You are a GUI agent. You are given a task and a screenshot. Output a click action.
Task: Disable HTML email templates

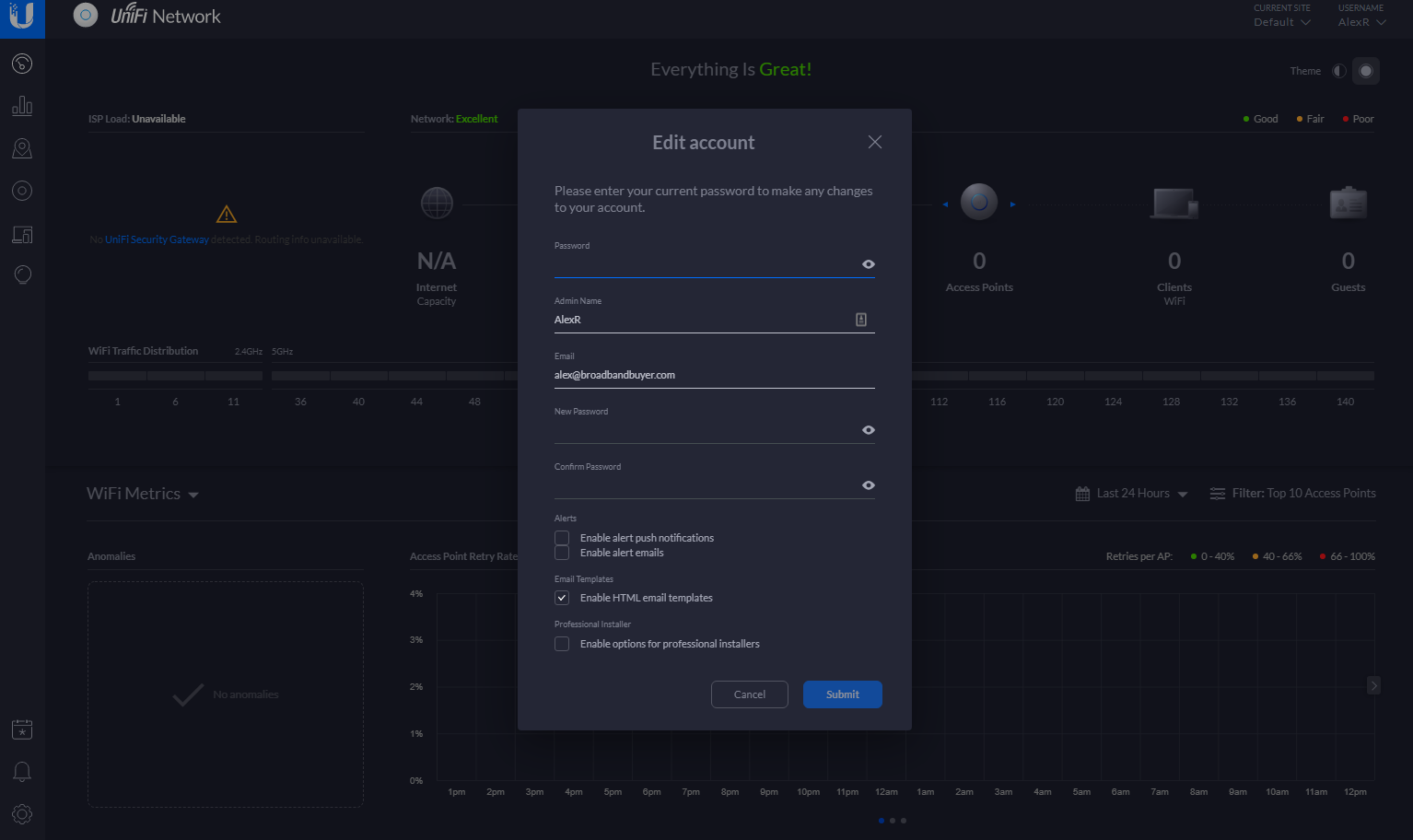click(x=562, y=597)
